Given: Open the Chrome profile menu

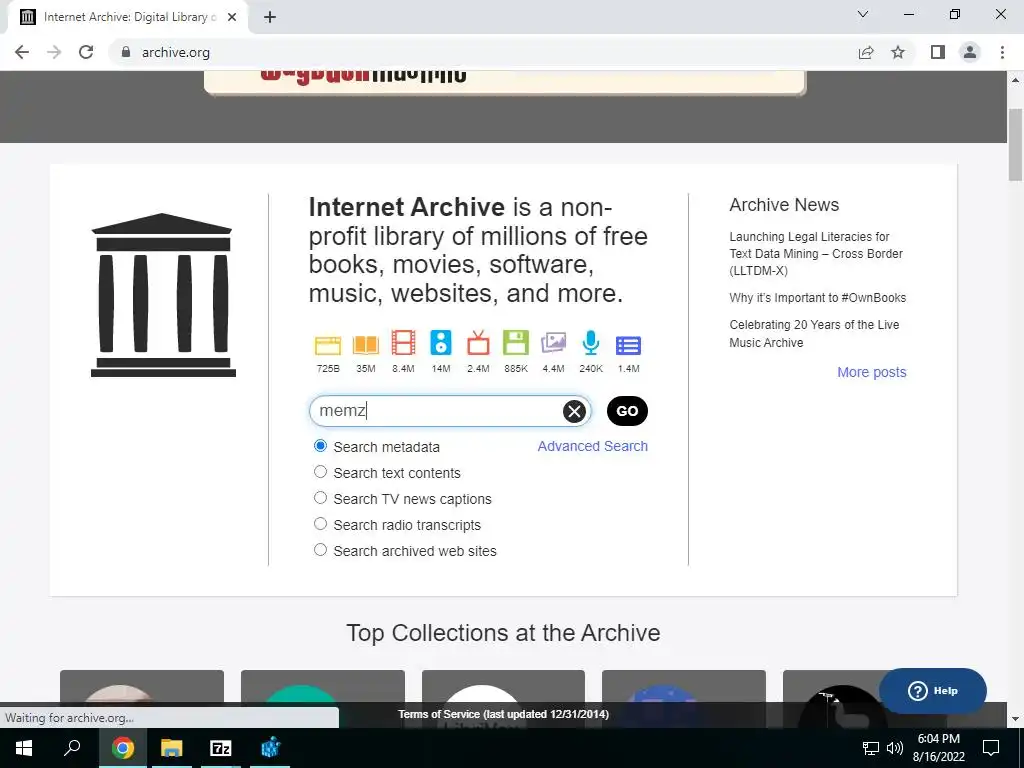Looking at the screenshot, I should pyautogui.click(x=970, y=52).
